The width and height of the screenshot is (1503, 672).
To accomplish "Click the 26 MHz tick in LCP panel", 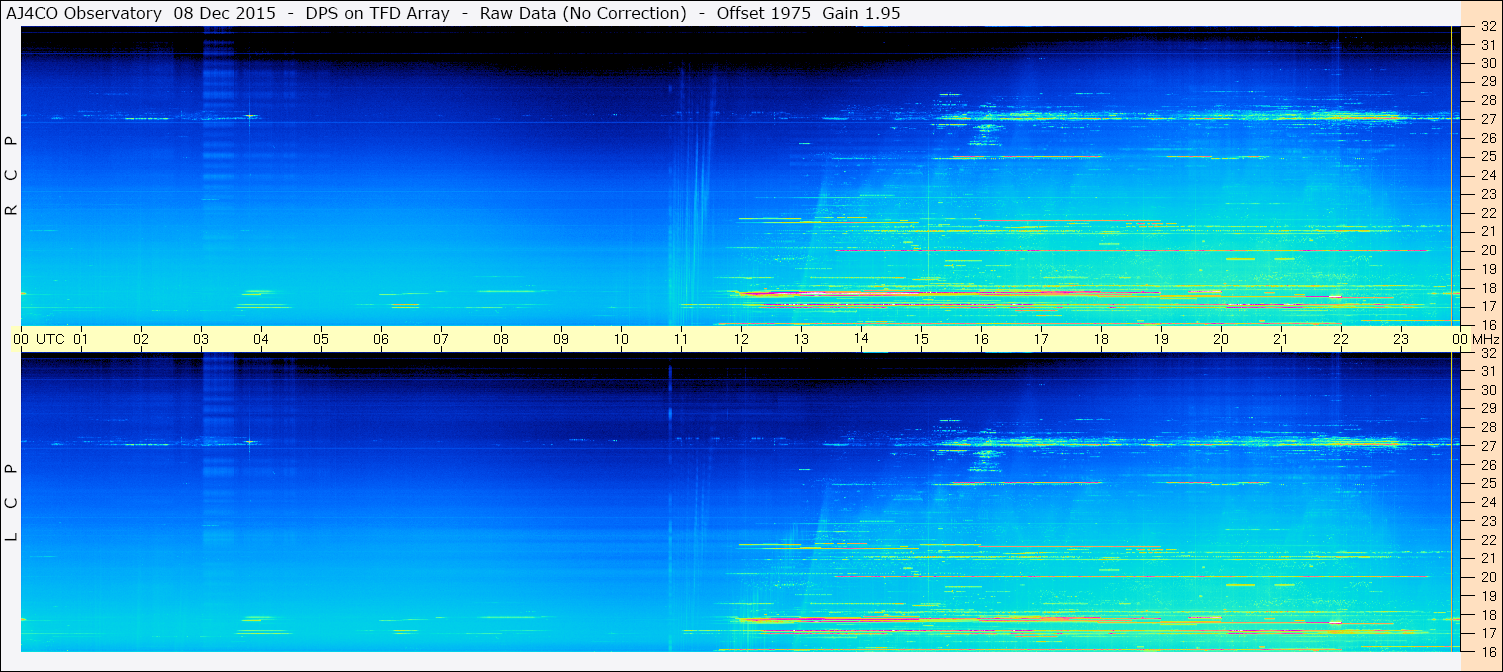I will (x=1488, y=465).
